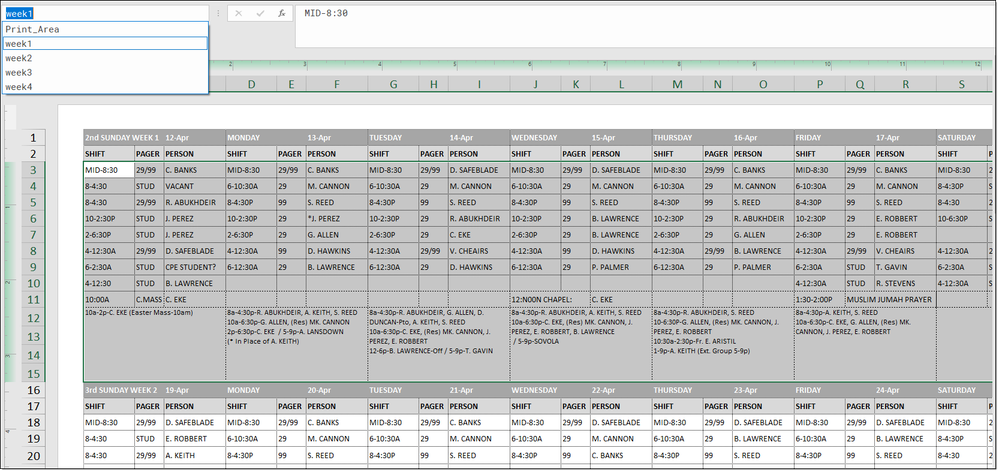Select column Q header

click(x=860, y=84)
